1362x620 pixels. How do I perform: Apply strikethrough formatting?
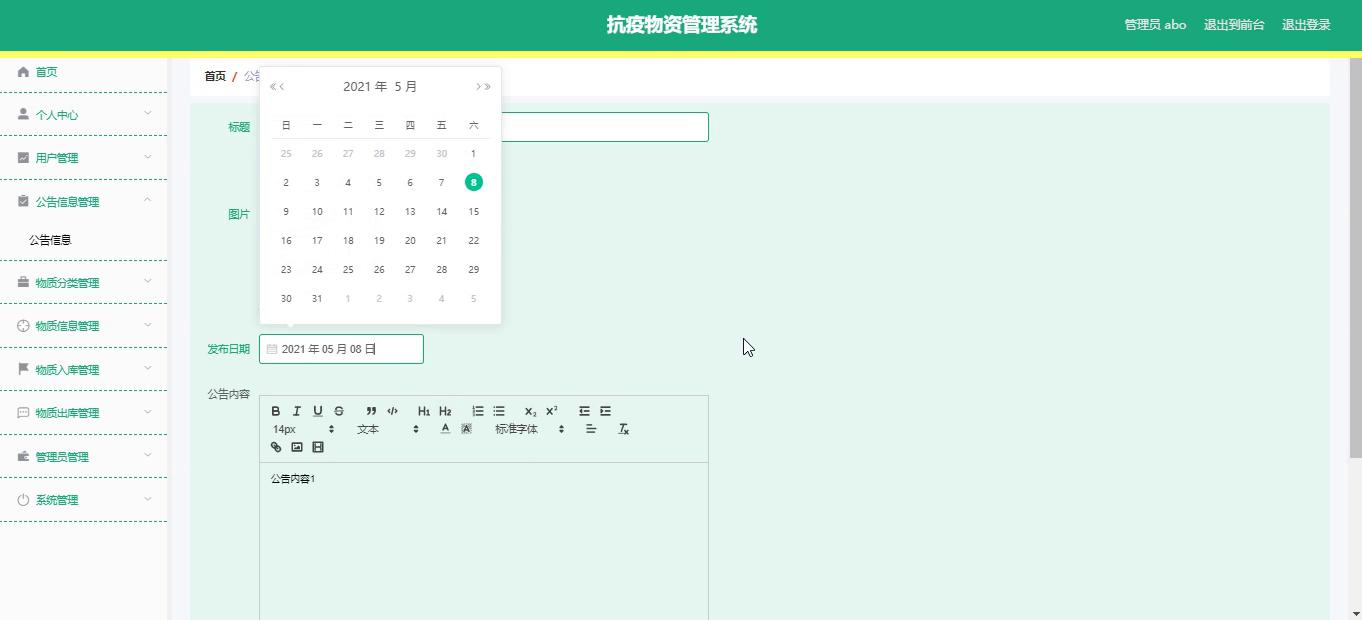[339, 411]
